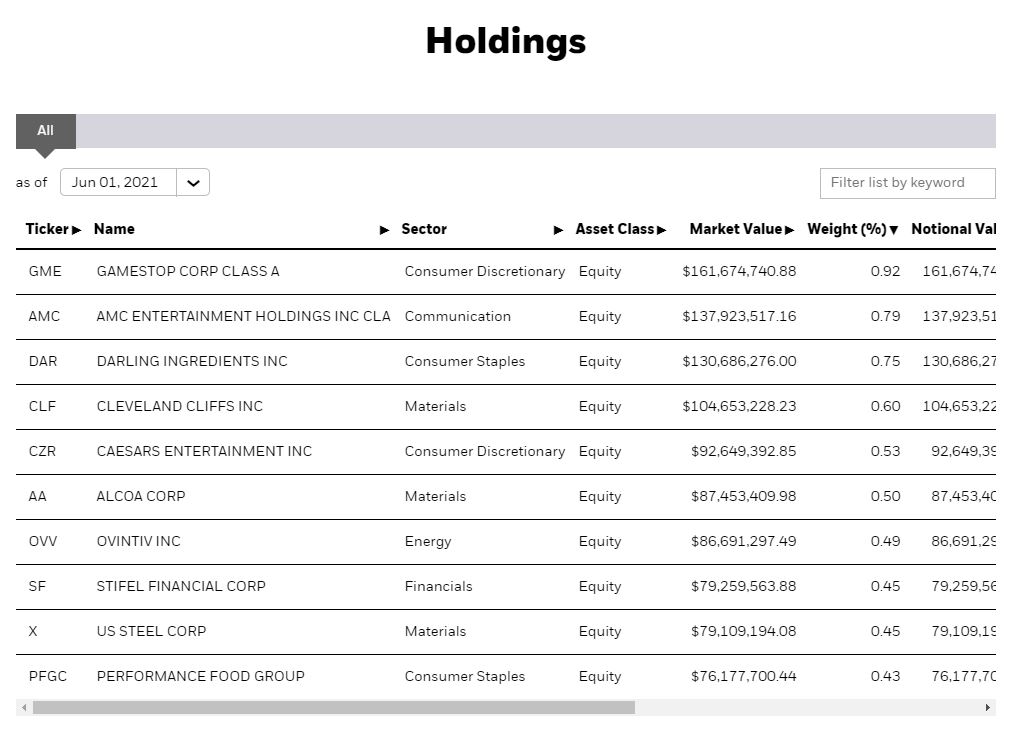
Task: Click GameStop weight 0.92
Action: 885,272
